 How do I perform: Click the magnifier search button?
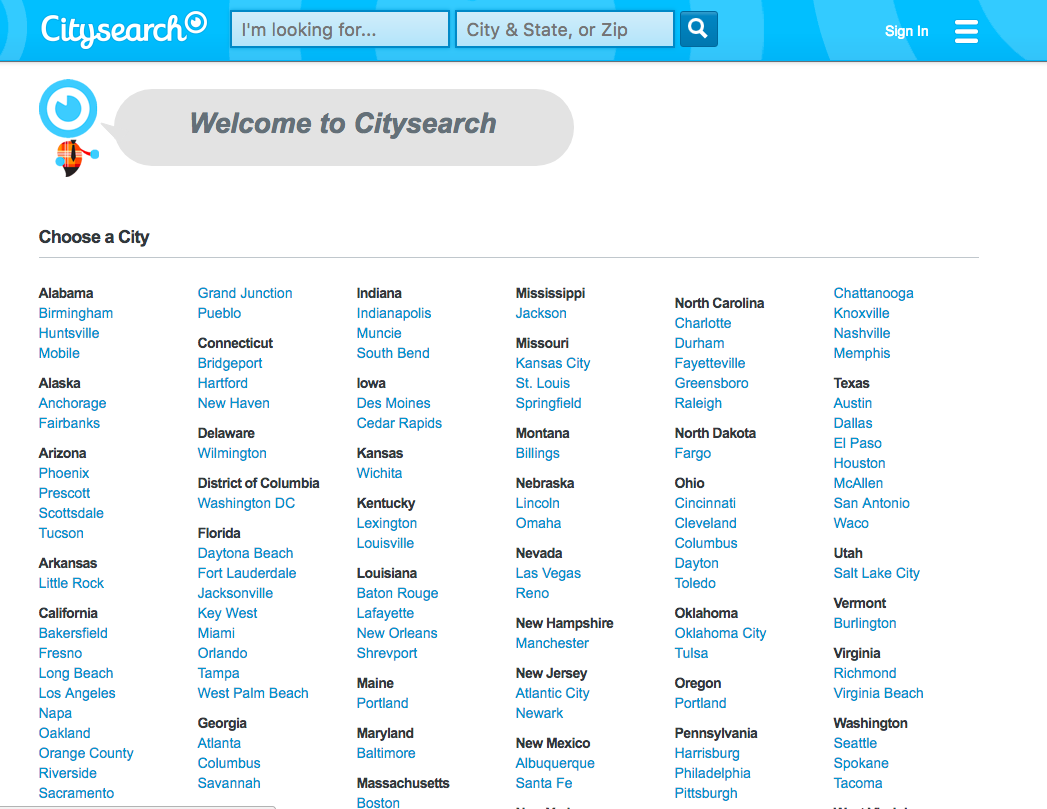(x=698, y=29)
